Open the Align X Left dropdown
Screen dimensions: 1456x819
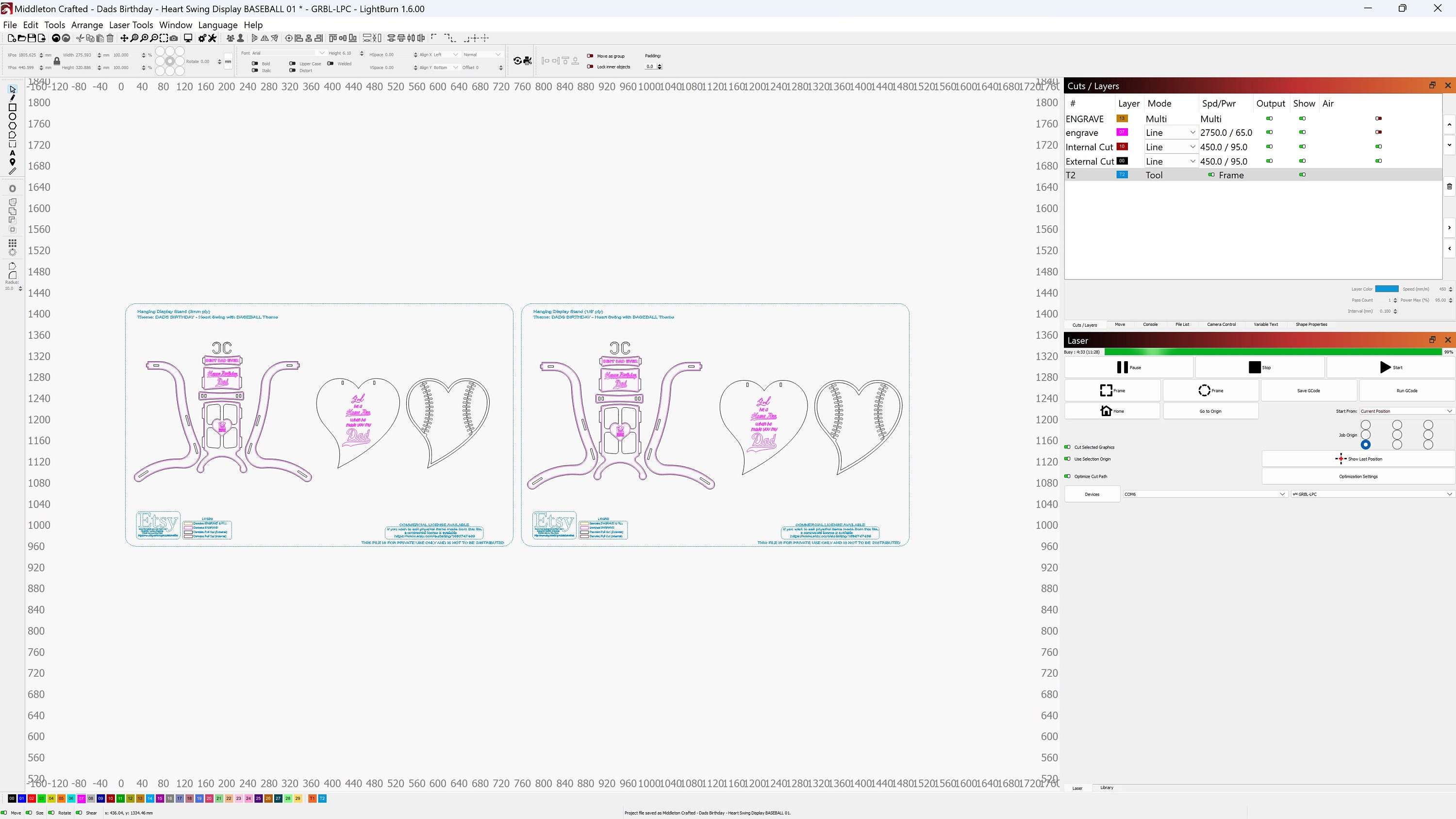click(447, 54)
